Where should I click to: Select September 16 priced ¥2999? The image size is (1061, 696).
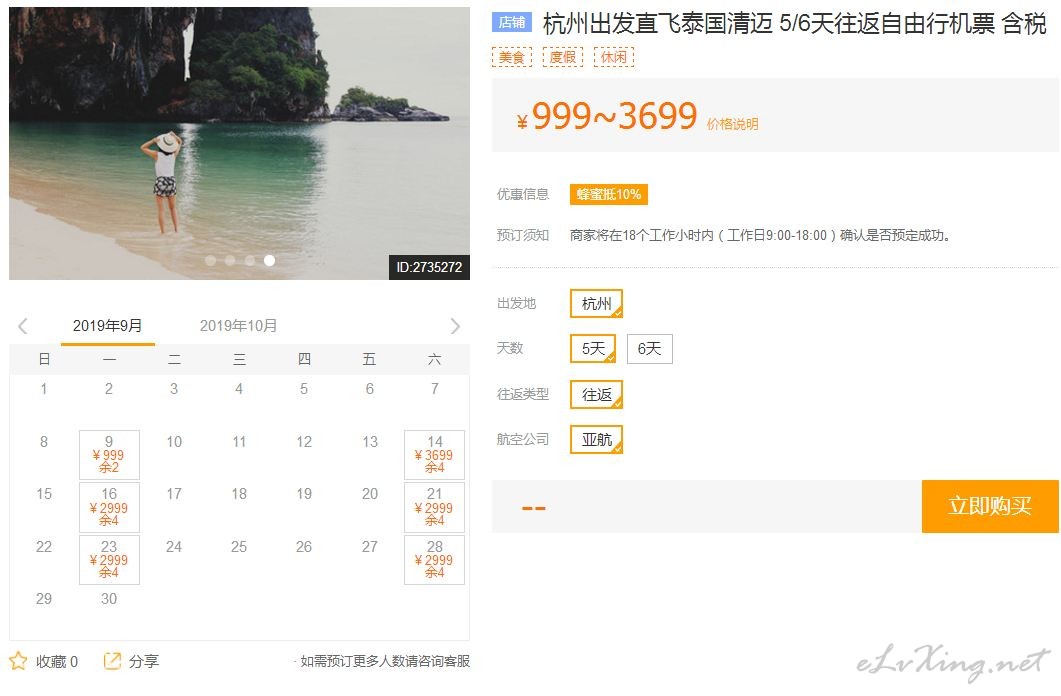coord(109,507)
